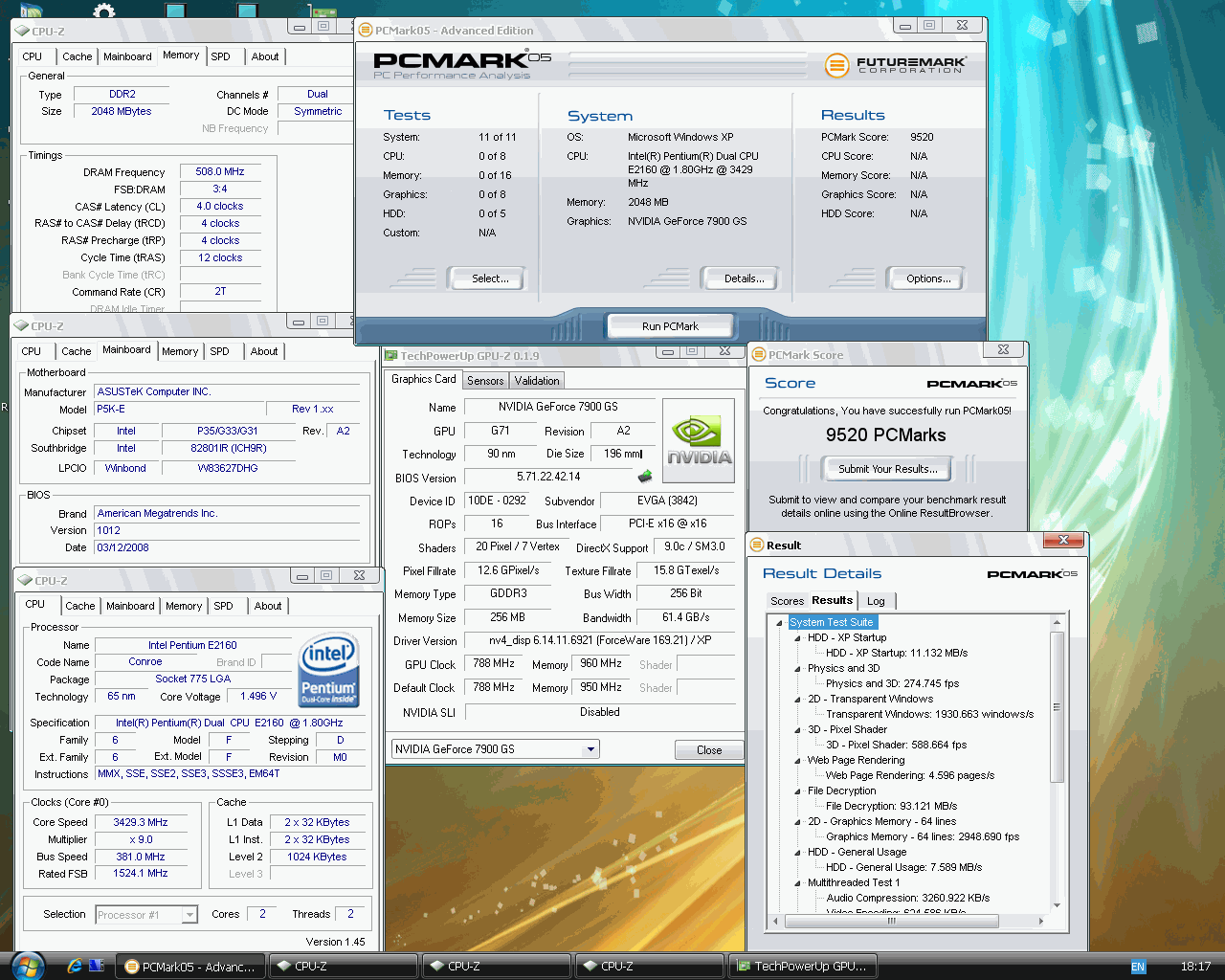Switch to the Sensors tab in GPU-Z

tap(485, 381)
